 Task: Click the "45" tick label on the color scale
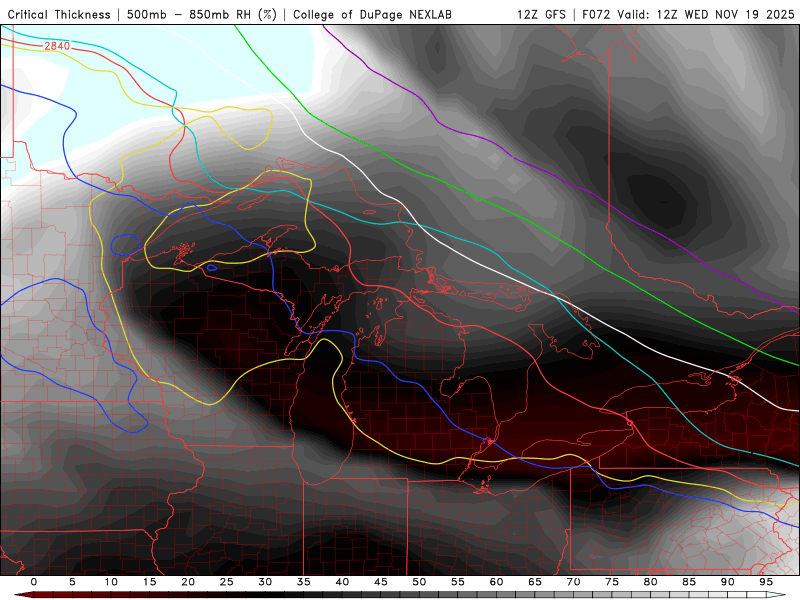381,582
